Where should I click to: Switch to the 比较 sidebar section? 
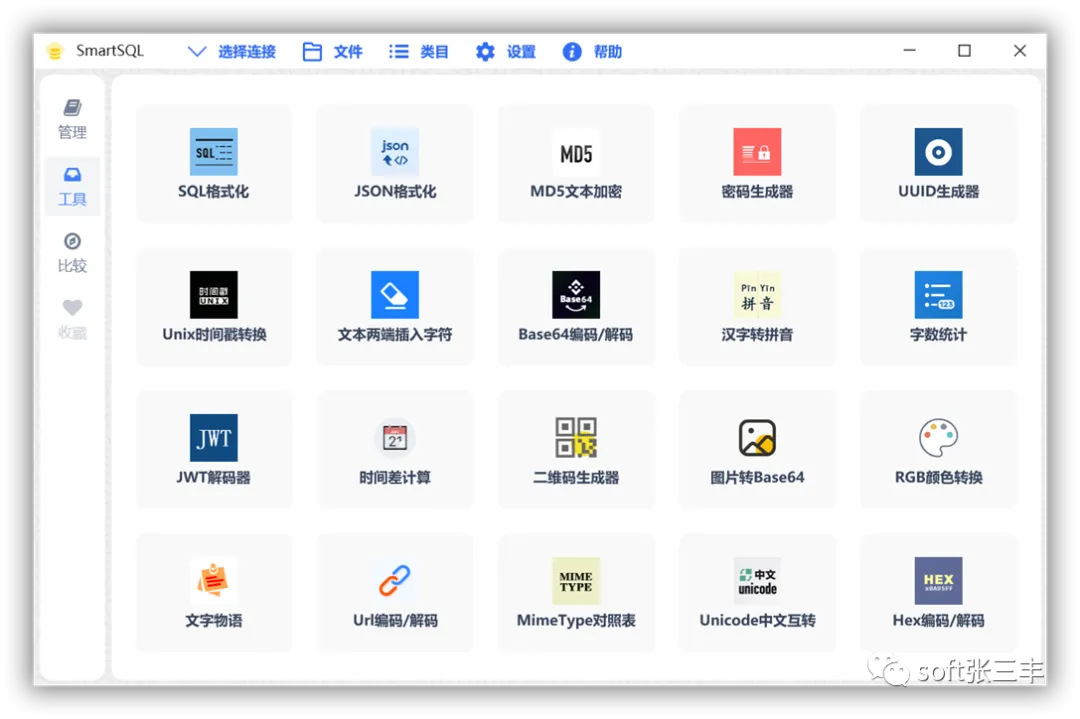pos(72,253)
